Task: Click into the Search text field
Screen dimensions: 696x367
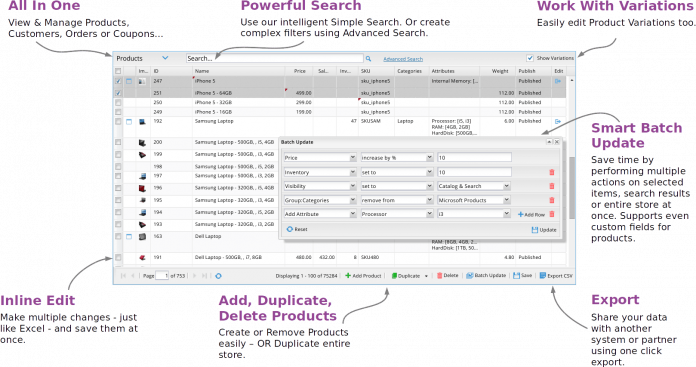Action: (x=274, y=58)
